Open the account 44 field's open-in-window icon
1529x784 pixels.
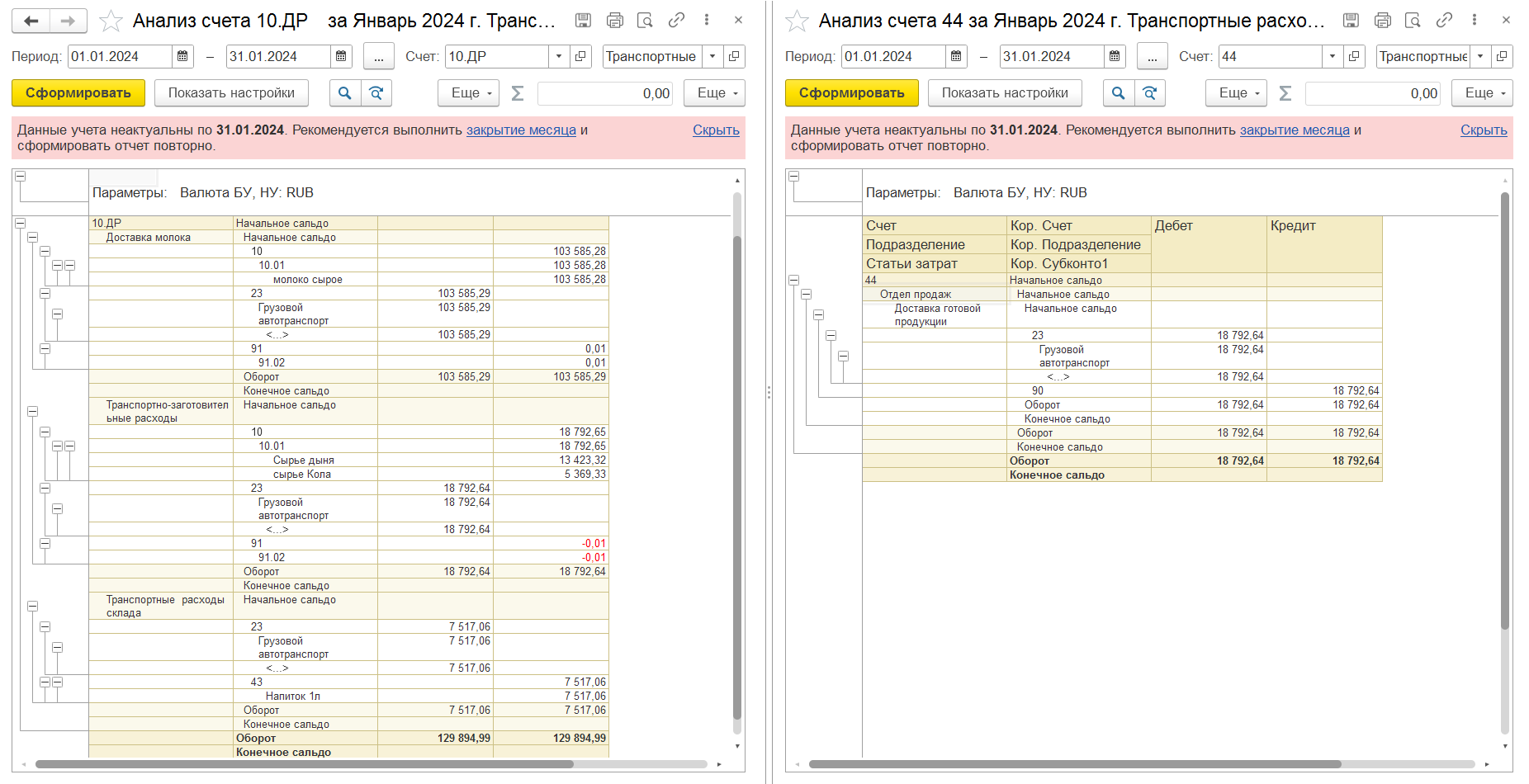pos(1355,56)
